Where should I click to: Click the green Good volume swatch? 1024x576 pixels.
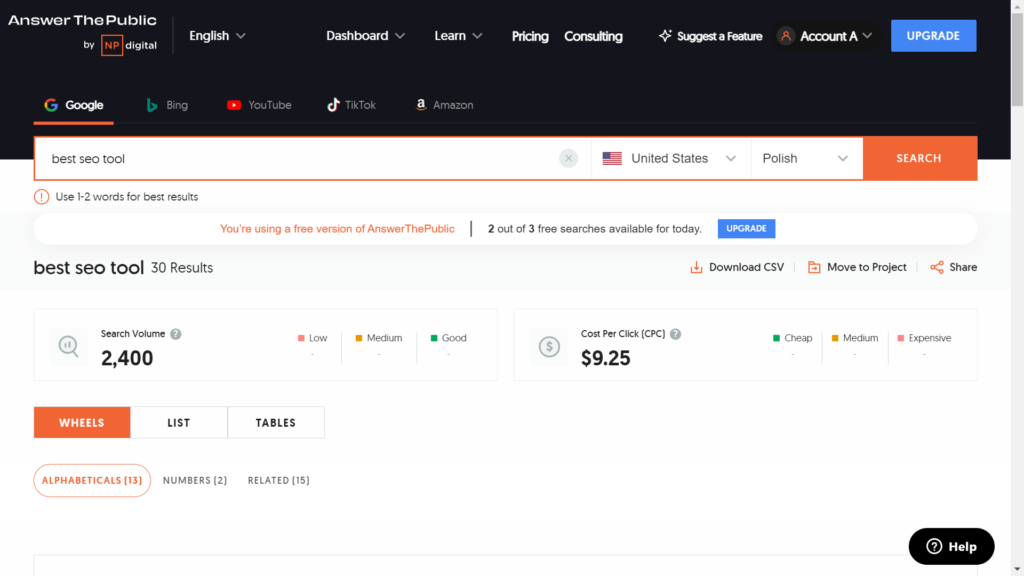(x=434, y=338)
